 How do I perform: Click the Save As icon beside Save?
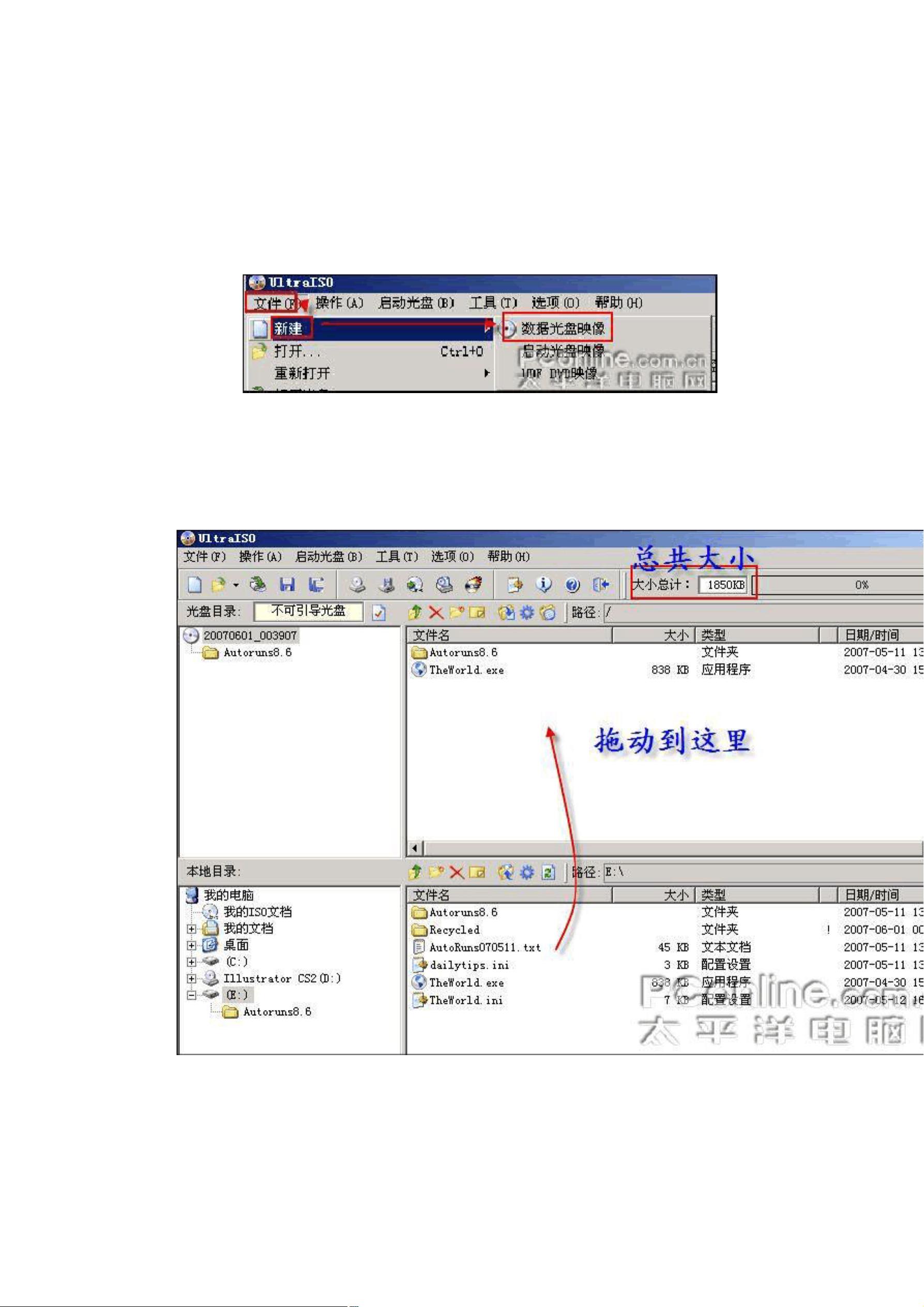pyautogui.click(x=316, y=584)
